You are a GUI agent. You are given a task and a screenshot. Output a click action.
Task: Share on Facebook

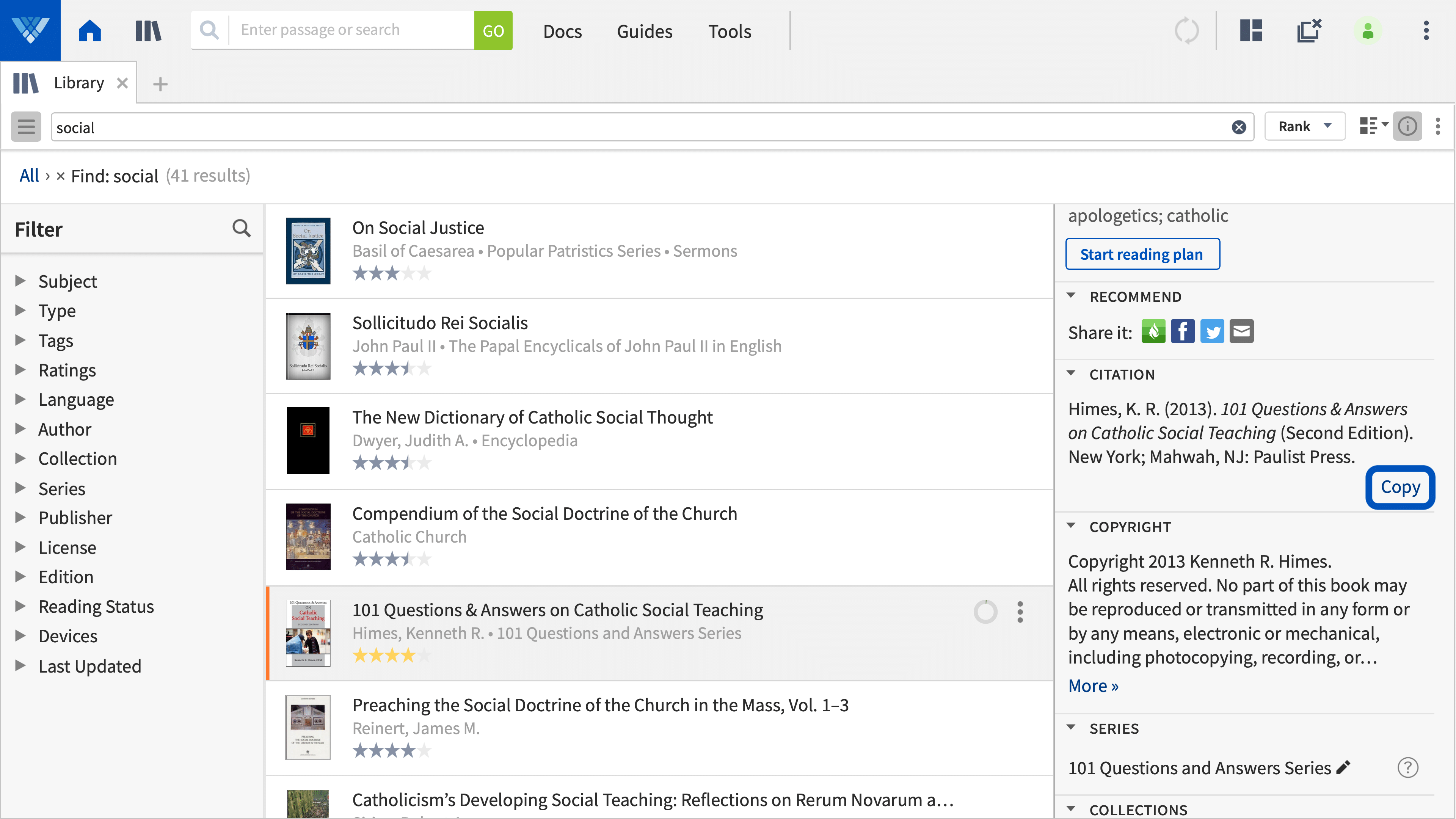1183,331
